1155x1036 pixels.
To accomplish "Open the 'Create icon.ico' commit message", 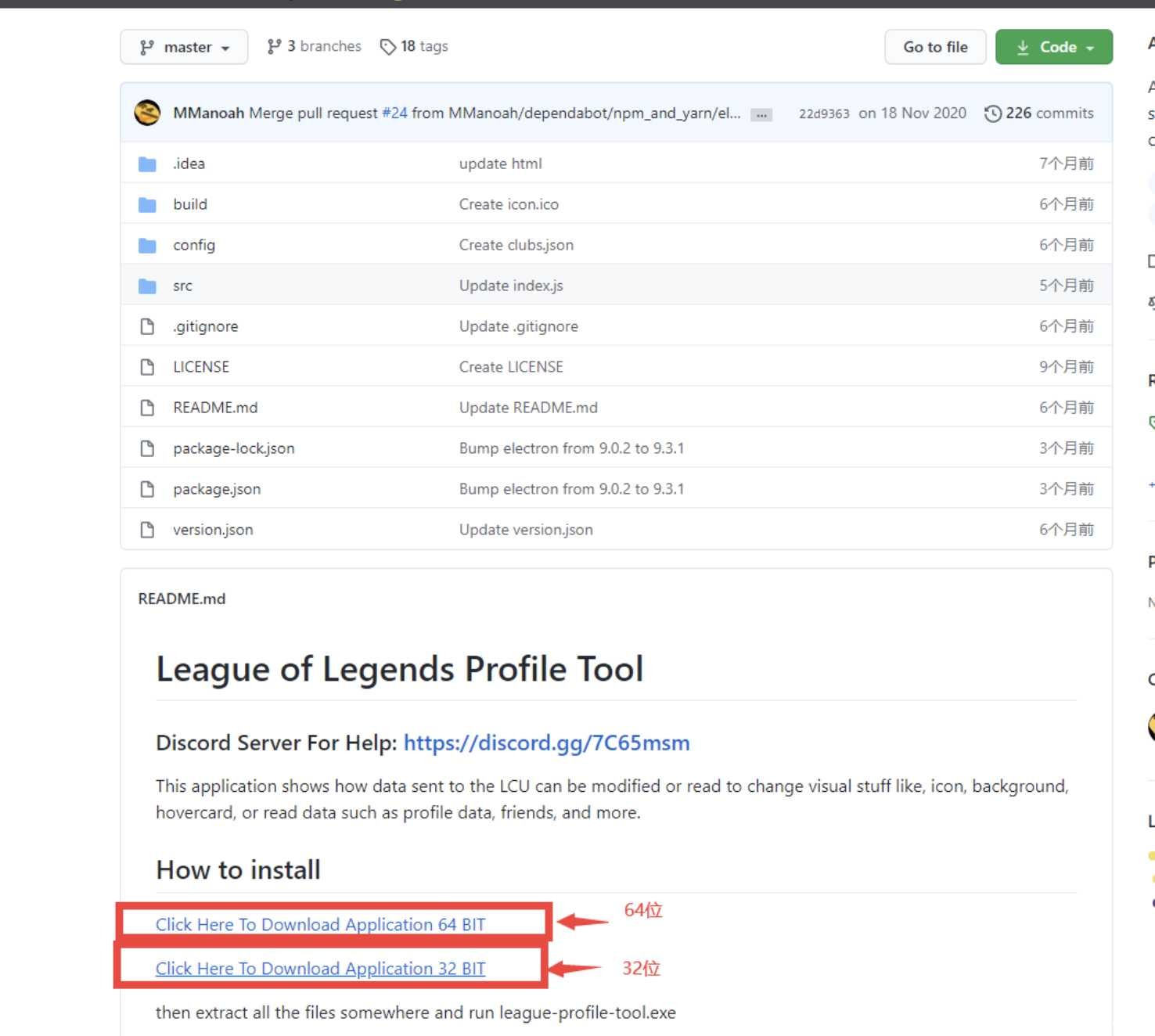I will coord(509,204).
